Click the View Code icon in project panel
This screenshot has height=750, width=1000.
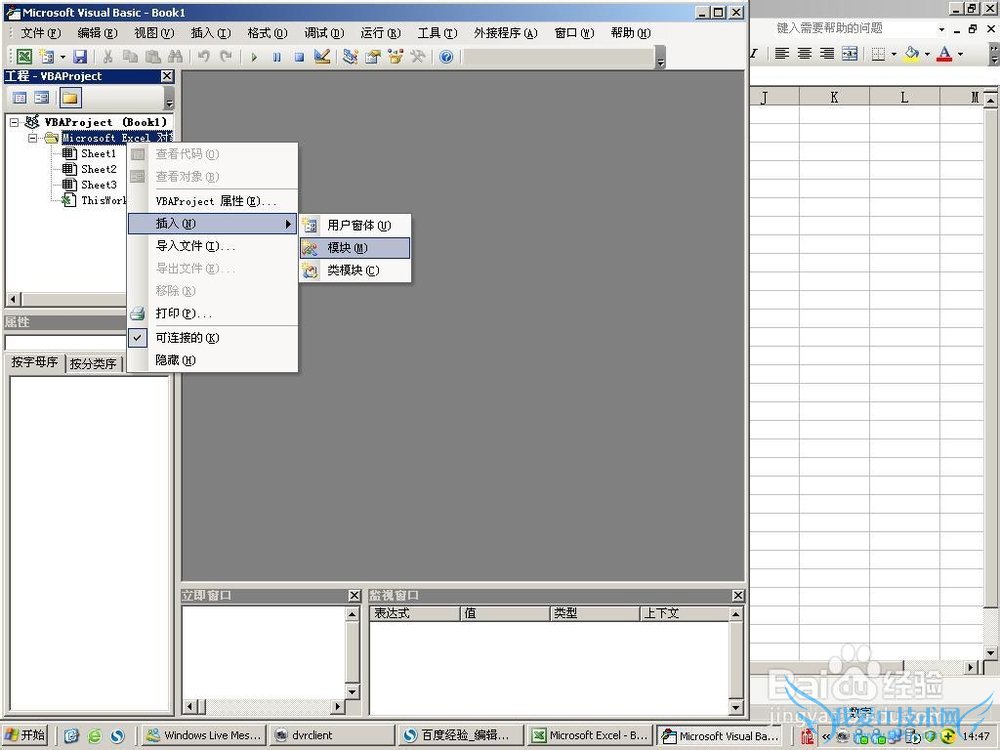19,98
